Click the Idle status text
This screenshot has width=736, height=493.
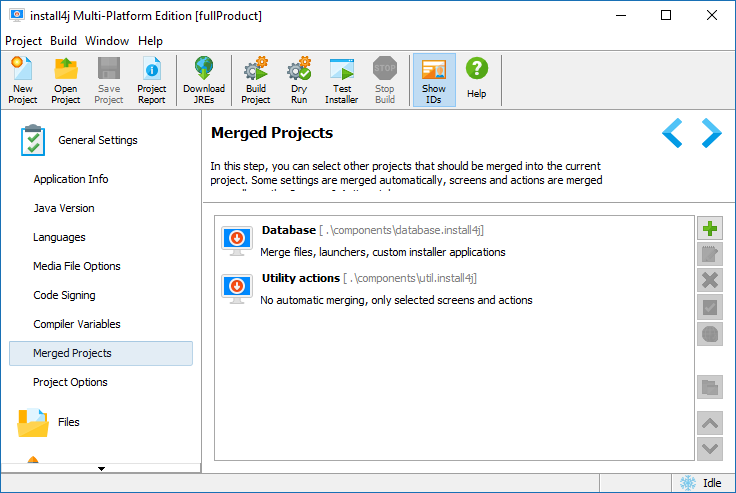[712, 483]
